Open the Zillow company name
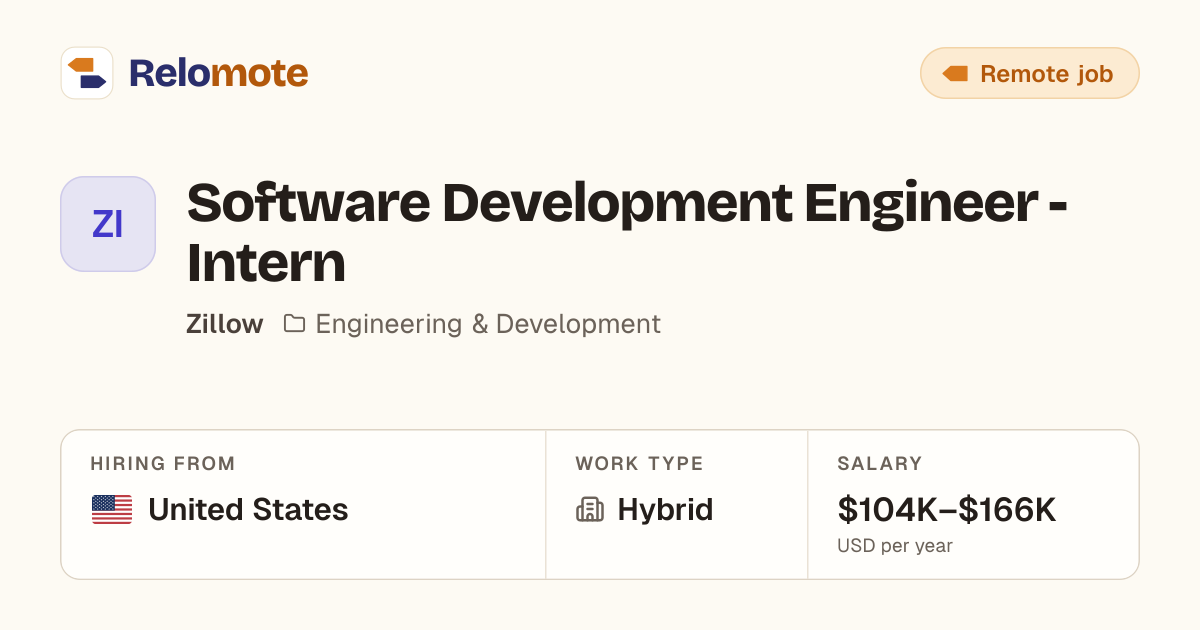Viewport: 1200px width, 630px height. tap(225, 324)
